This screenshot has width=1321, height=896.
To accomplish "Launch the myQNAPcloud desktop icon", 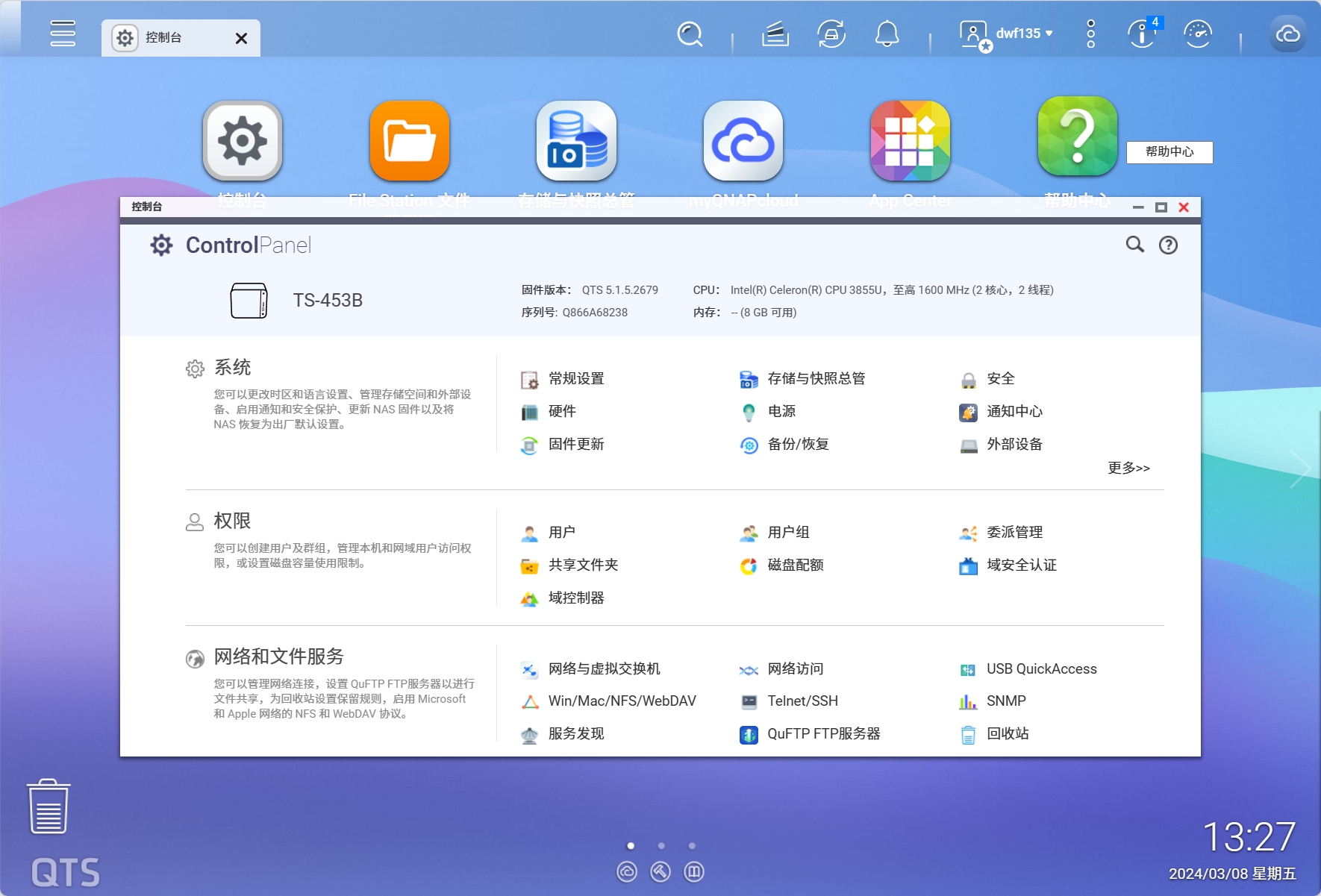I will (x=743, y=141).
